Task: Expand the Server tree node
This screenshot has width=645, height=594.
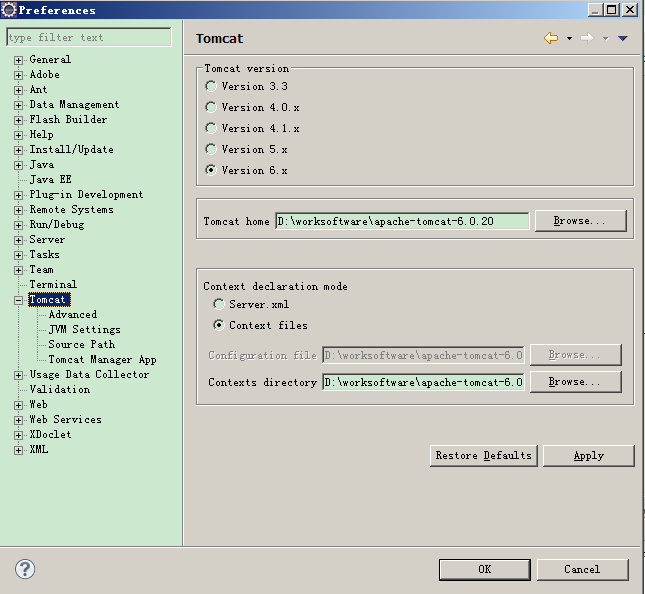Action: (18, 240)
